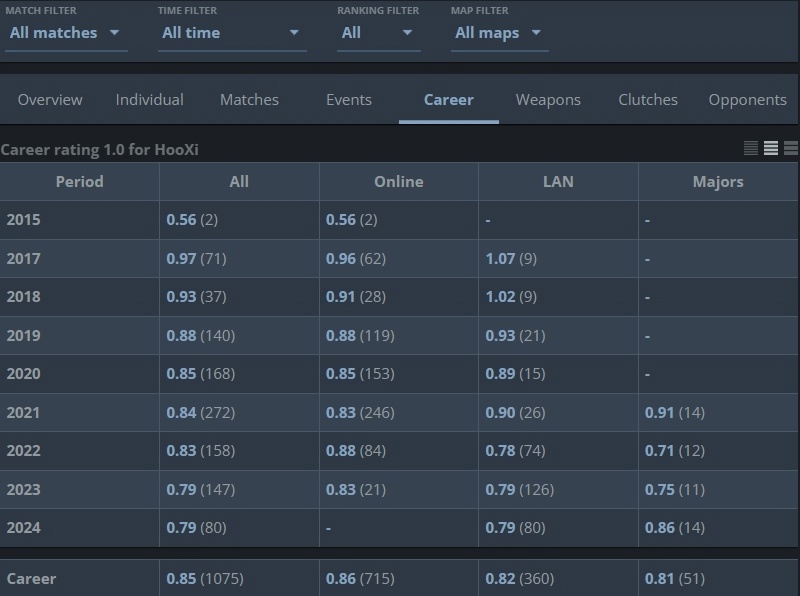Switch to the Overview tab
Viewport: 800px width, 596px height.
(x=50, y=100)
